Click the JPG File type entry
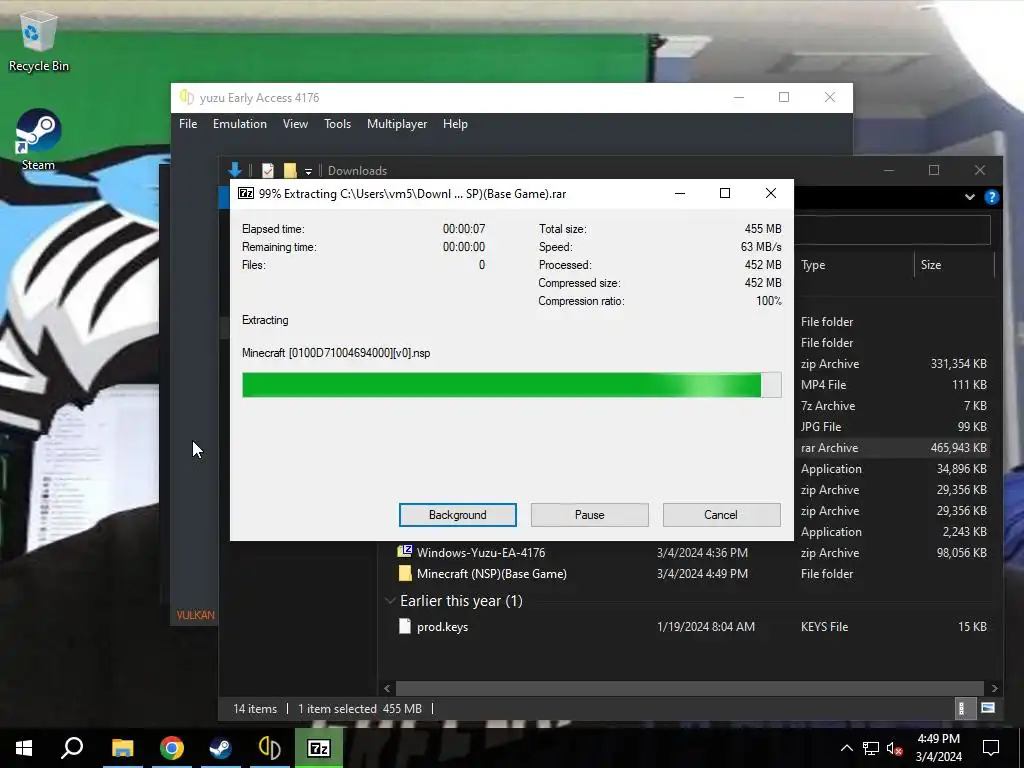The image size is (1024, 768). tap(821, 426)
